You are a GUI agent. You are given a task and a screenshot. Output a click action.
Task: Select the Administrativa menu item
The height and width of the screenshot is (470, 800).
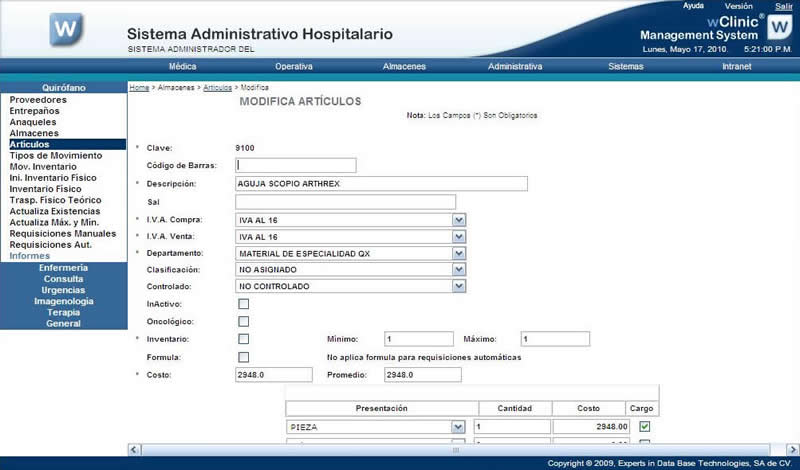click(x=515, y=67)
